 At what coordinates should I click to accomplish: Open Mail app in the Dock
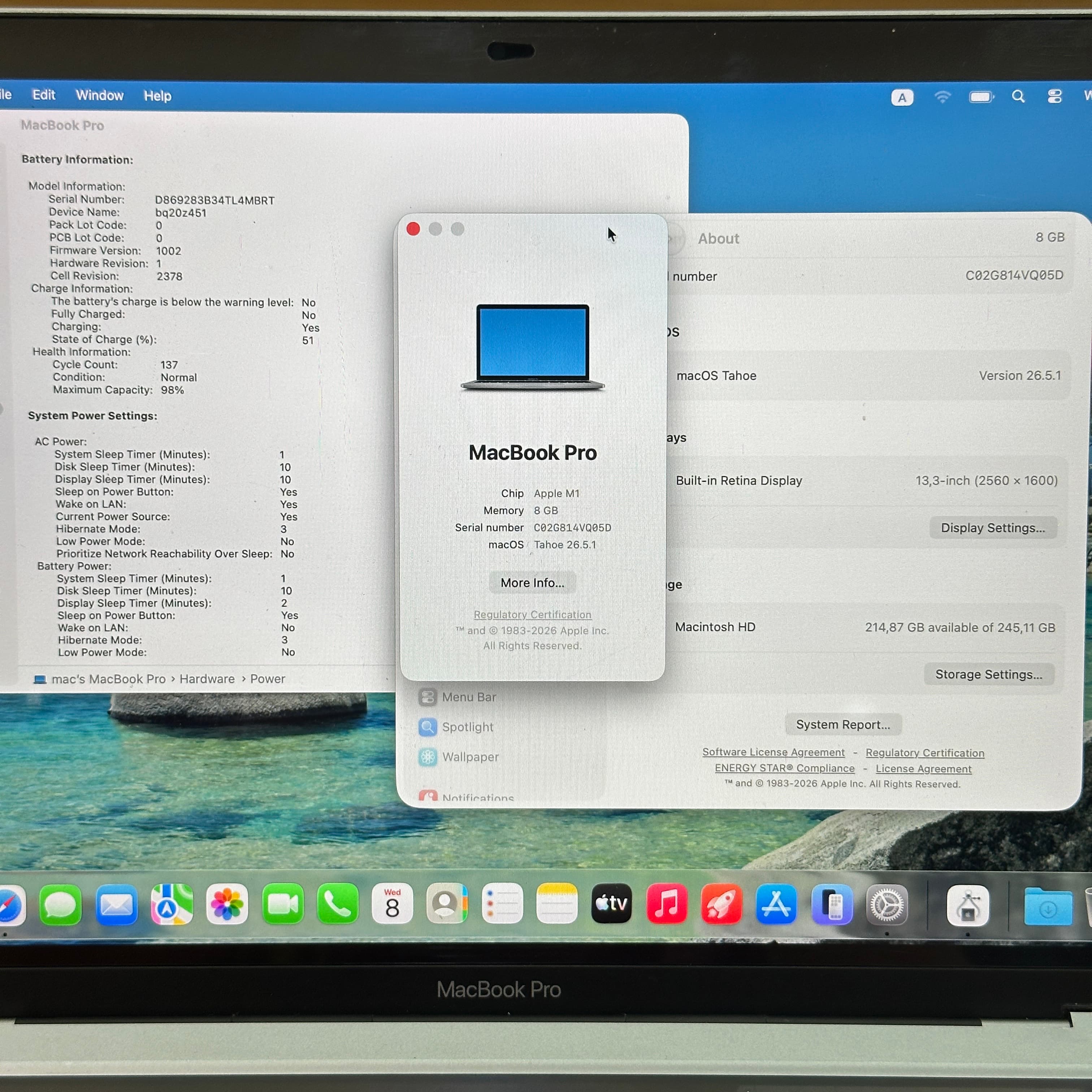[116, 905]
